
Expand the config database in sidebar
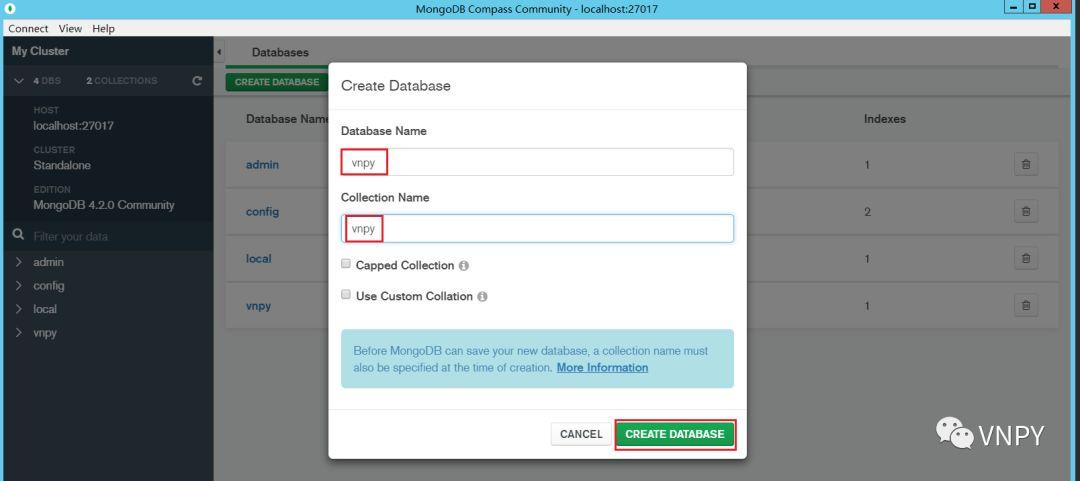click(x=19, y=285)
